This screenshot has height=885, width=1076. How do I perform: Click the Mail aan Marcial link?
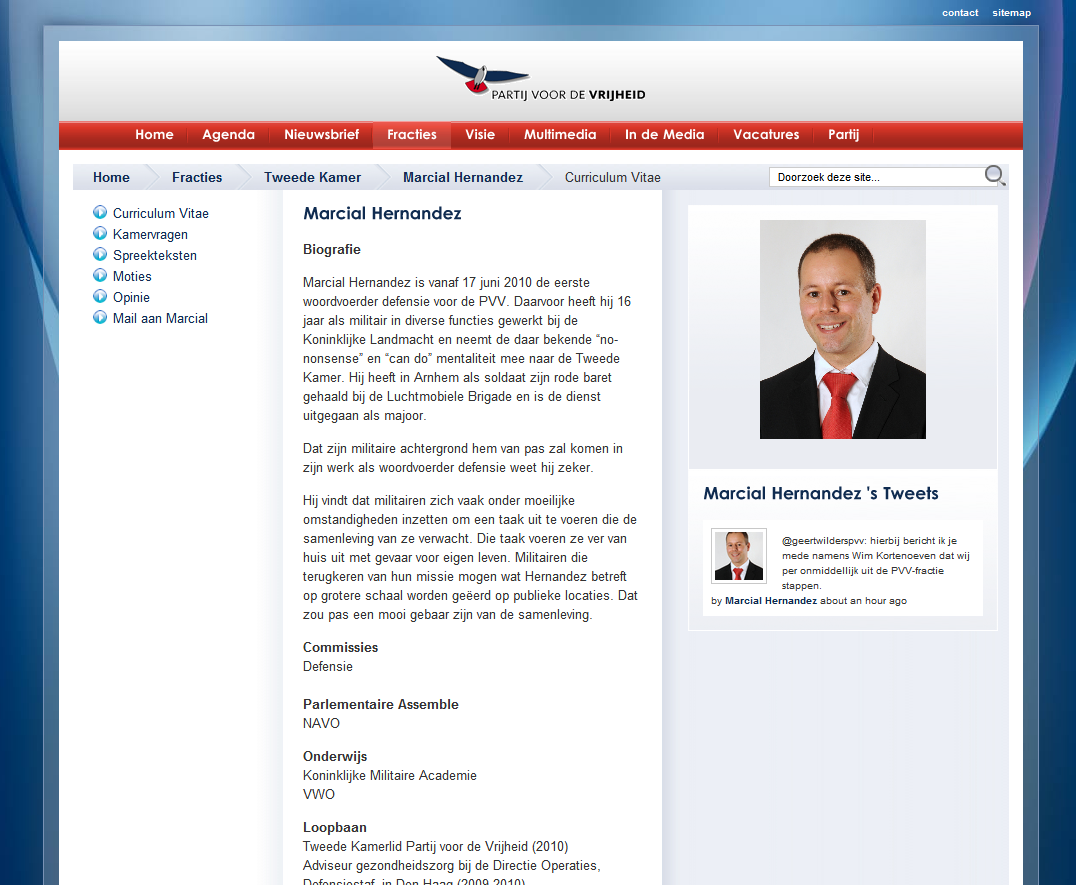click(x=160, y=318)
